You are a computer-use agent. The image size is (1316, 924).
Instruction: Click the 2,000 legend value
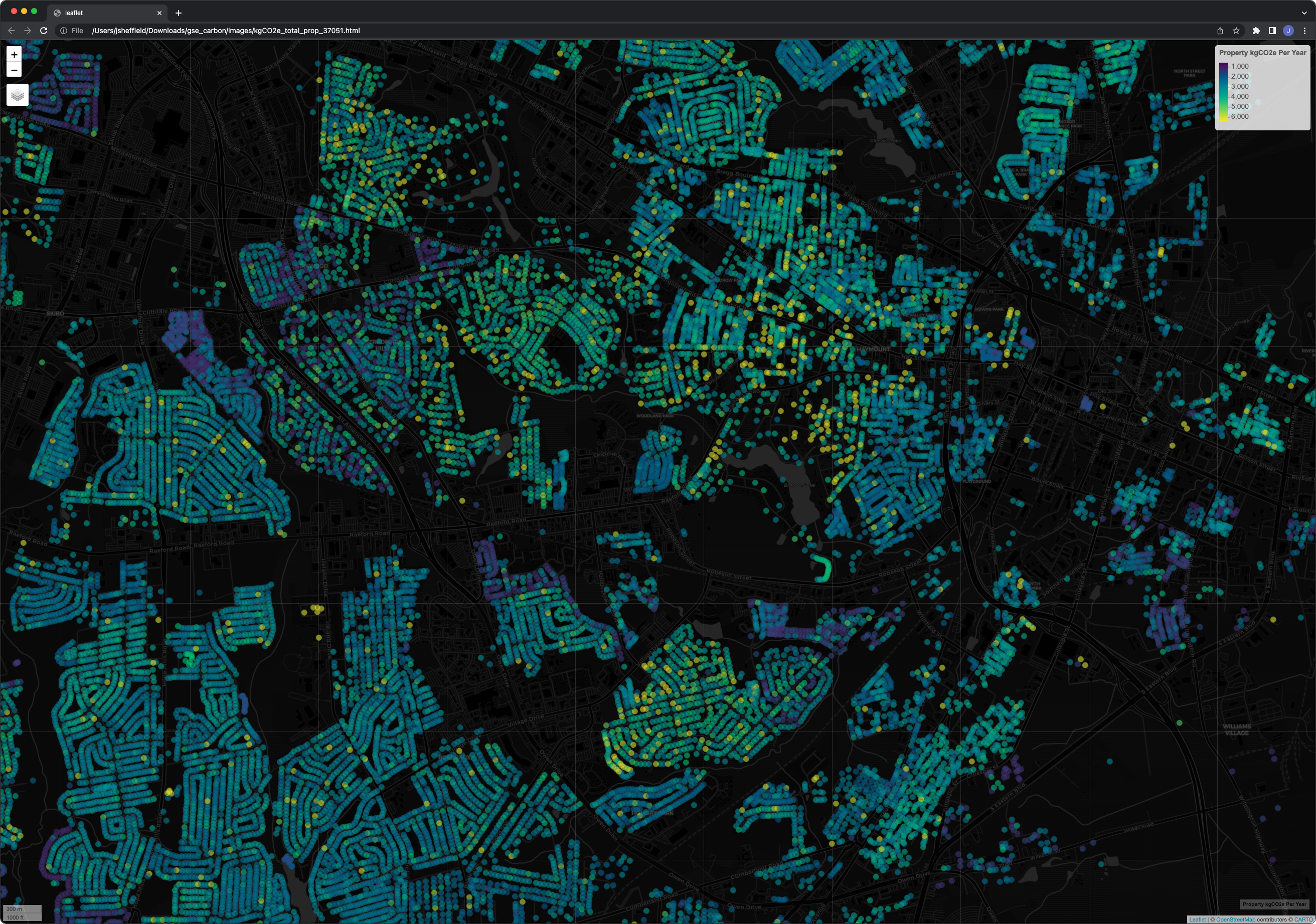pos(1239,76)
